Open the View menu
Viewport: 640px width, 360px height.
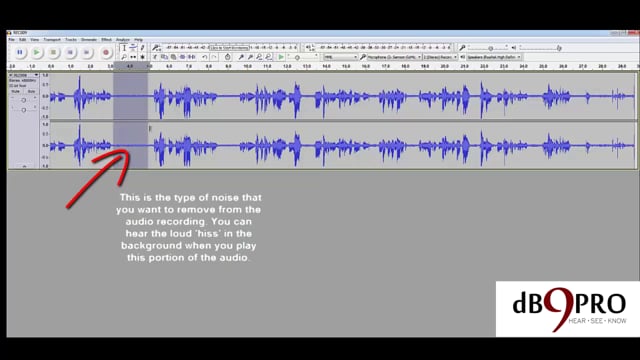(35, 40)
